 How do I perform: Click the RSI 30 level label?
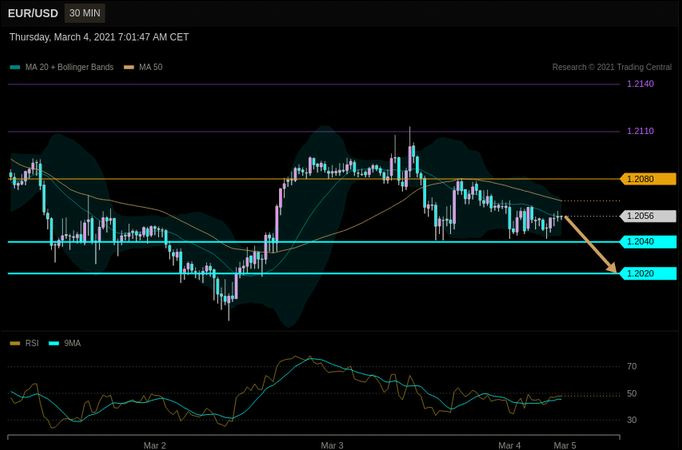pyautogui.click(x=632, y=420)
